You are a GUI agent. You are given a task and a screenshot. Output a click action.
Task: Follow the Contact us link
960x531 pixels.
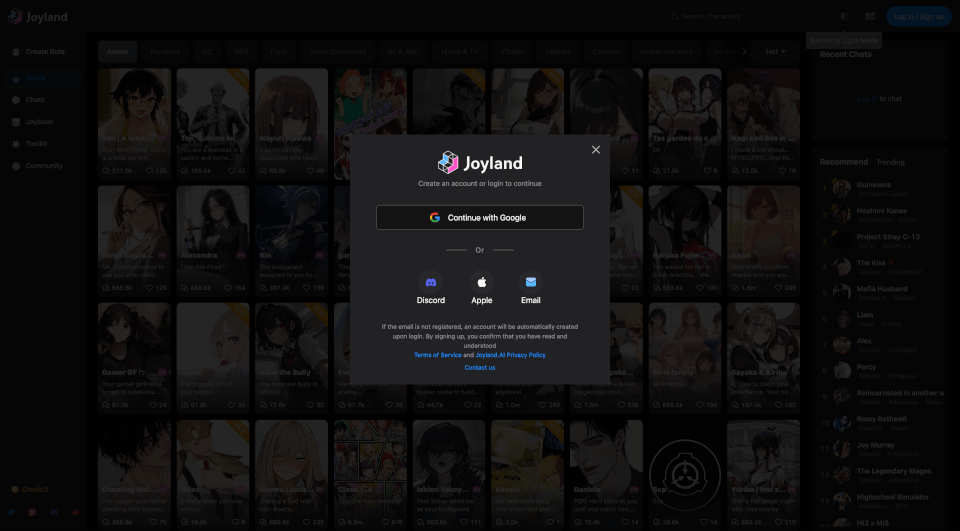click(479, 367)
